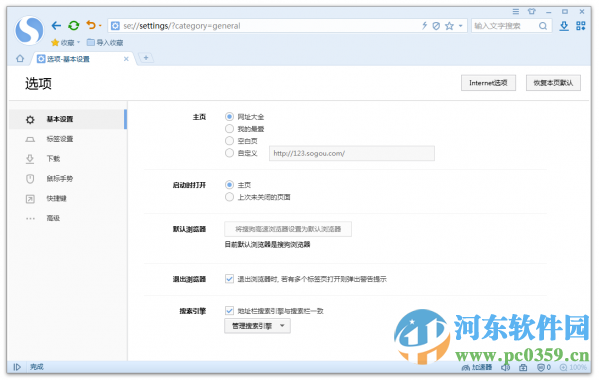This screenshot has width=599, height=380.
Task: Select 自定义 homepage radio
Action: coord(229,153)
